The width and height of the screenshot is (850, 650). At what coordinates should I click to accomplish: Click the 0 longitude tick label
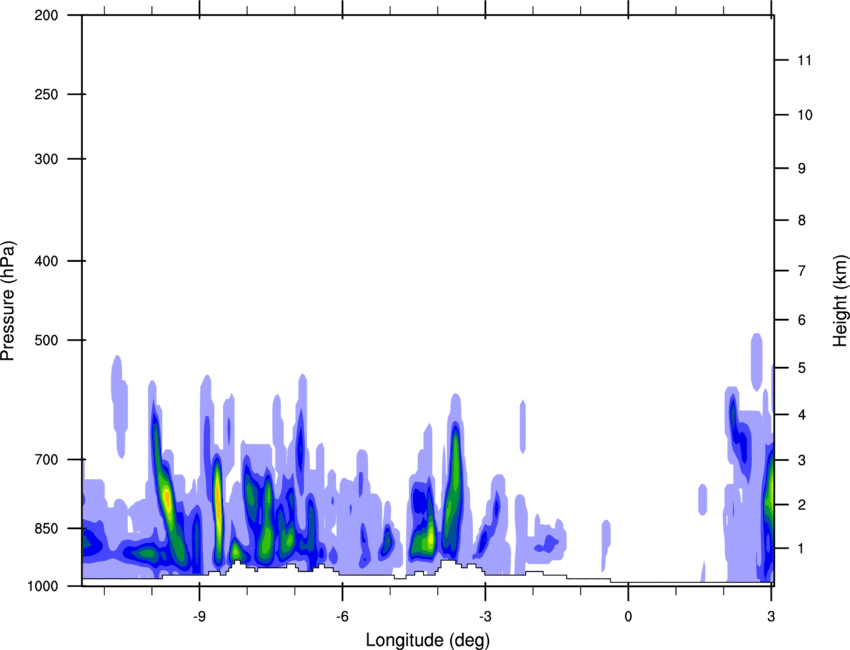click(x=628, y=617)
